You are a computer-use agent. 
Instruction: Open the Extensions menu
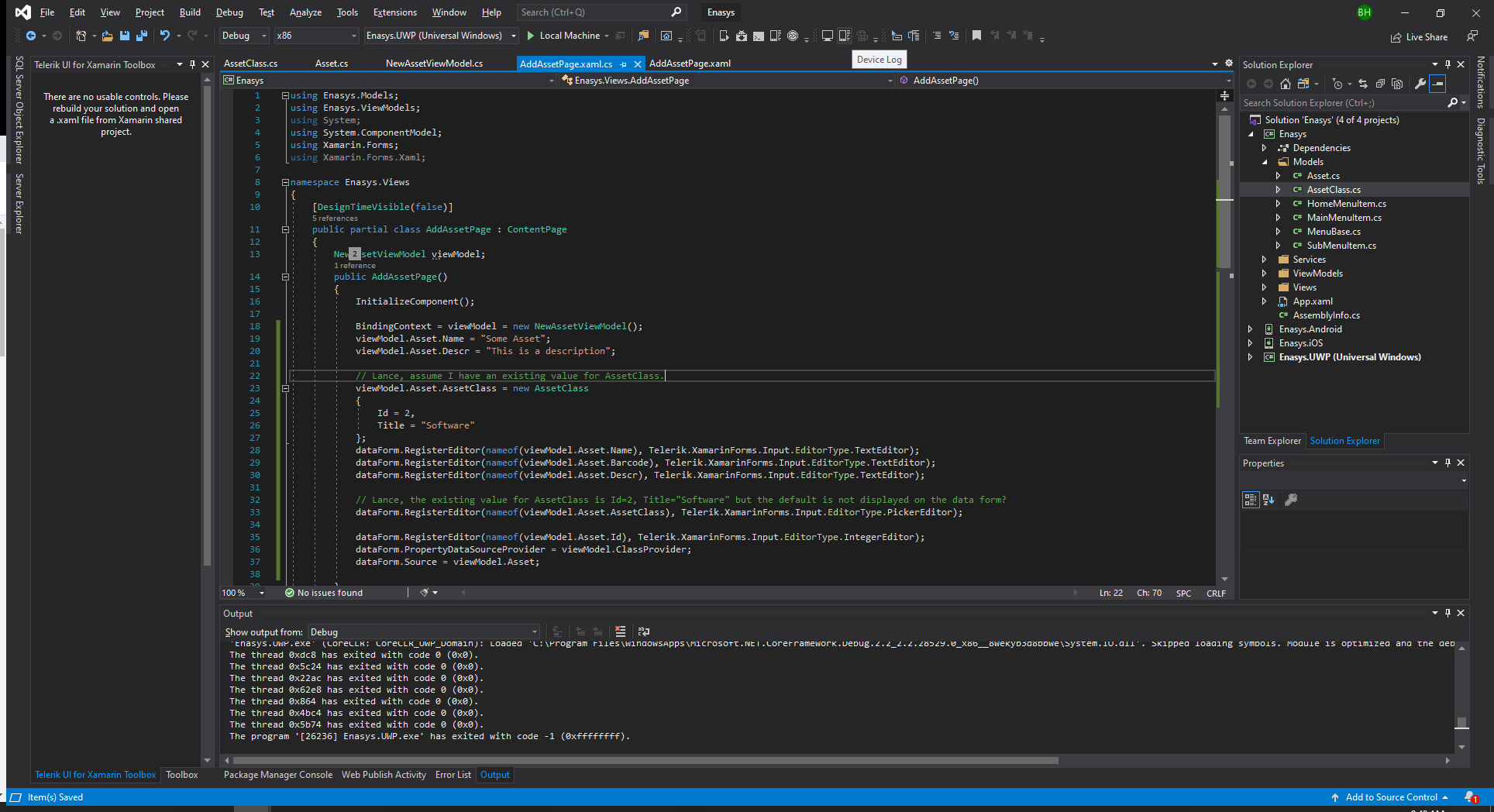point(394,12)
